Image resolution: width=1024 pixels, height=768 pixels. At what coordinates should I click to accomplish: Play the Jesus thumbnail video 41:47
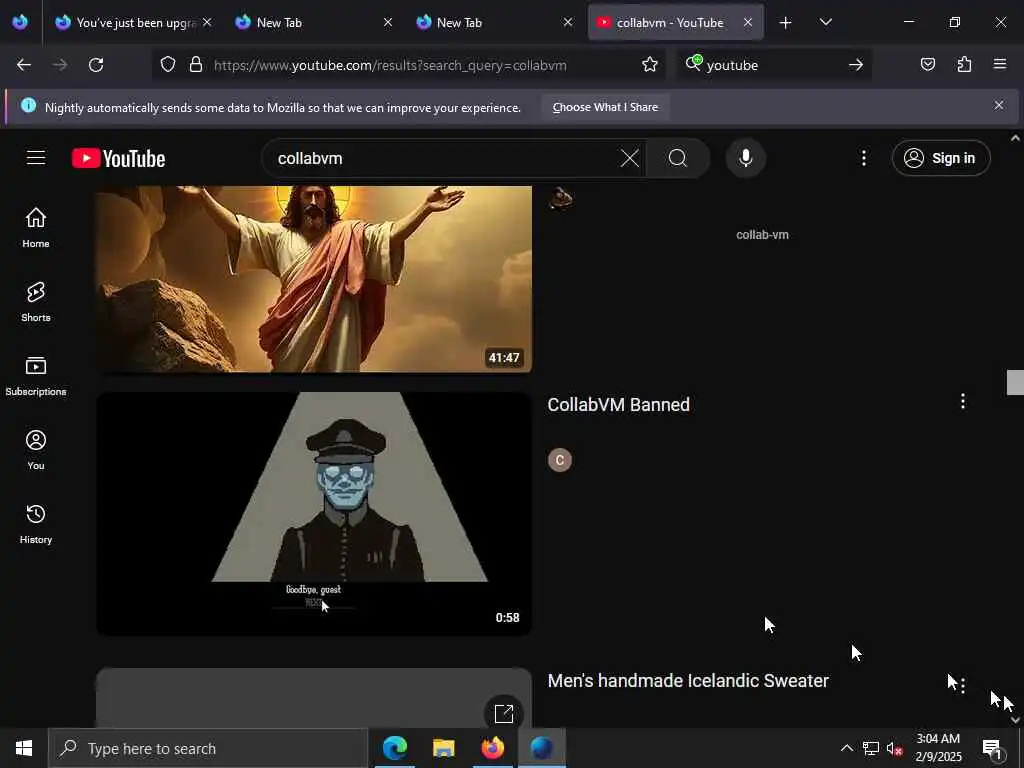click(x=314, y=279)
